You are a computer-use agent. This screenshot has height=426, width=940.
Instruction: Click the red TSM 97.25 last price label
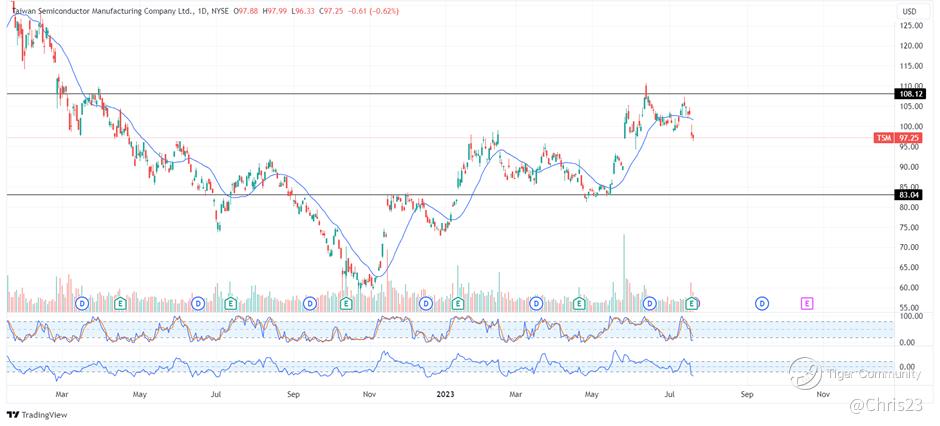pos(899,138)
